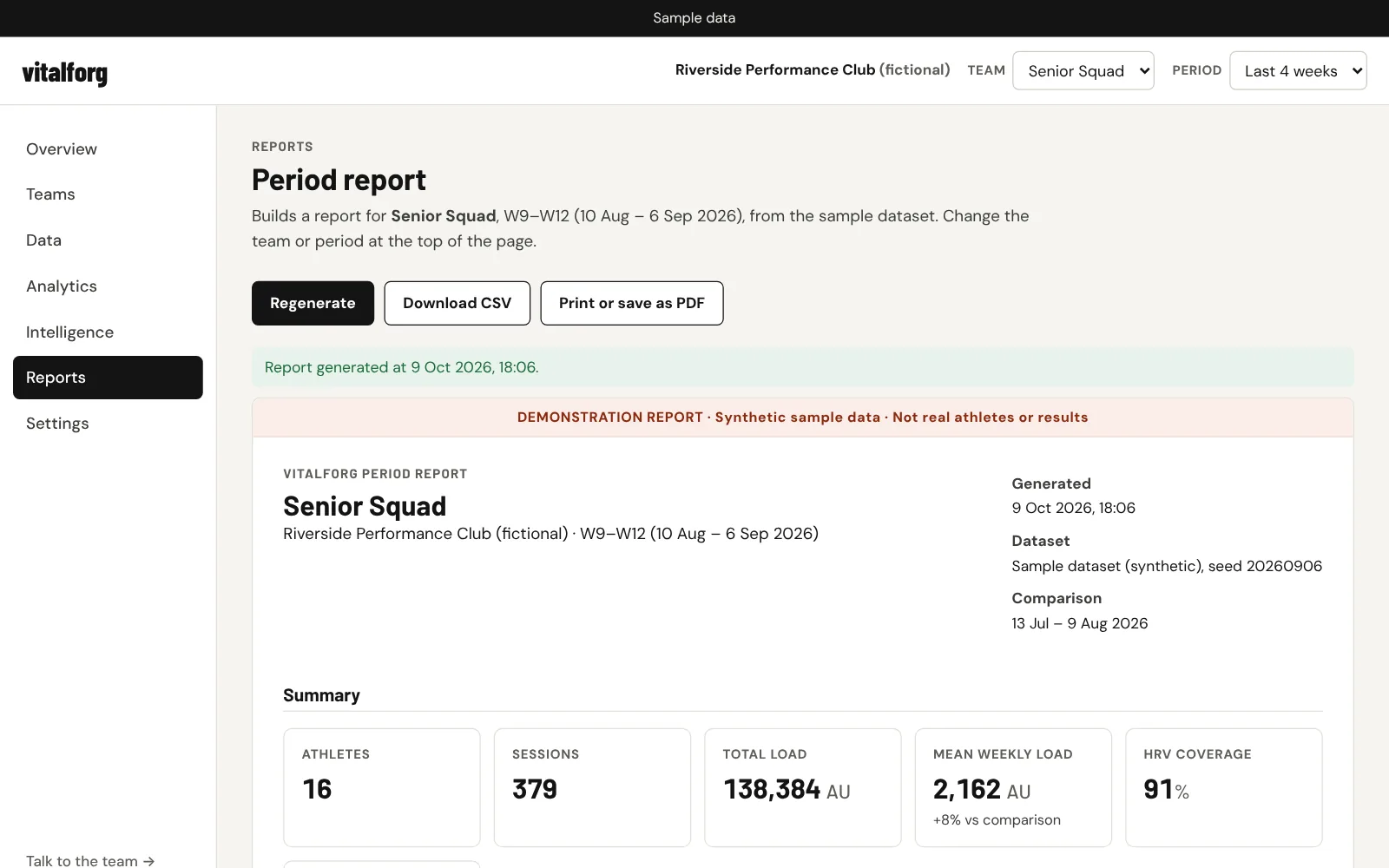This screenshot has height=868, width=1389.
Task: Click Download CSV
Action: point(458,303)
